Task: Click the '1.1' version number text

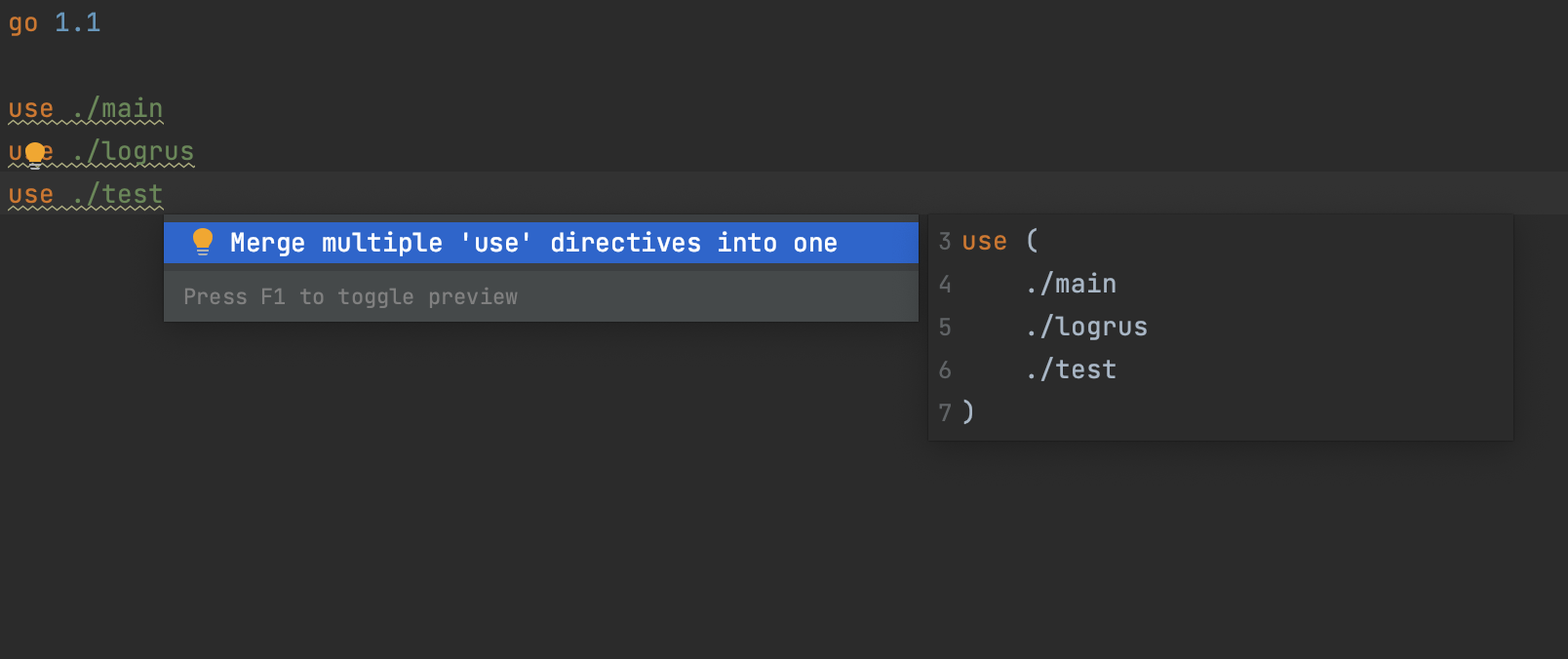Action: [80, 22]
